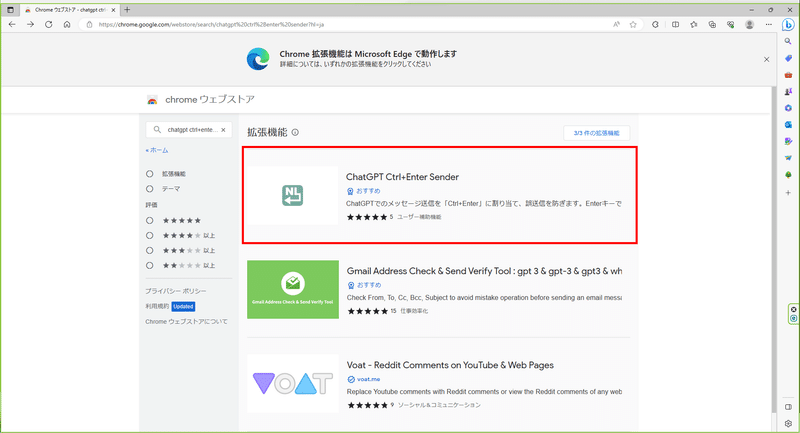Click the Gmail Address Check green thumbnail
Screen dimensions: 800x433
coord(293,290)
